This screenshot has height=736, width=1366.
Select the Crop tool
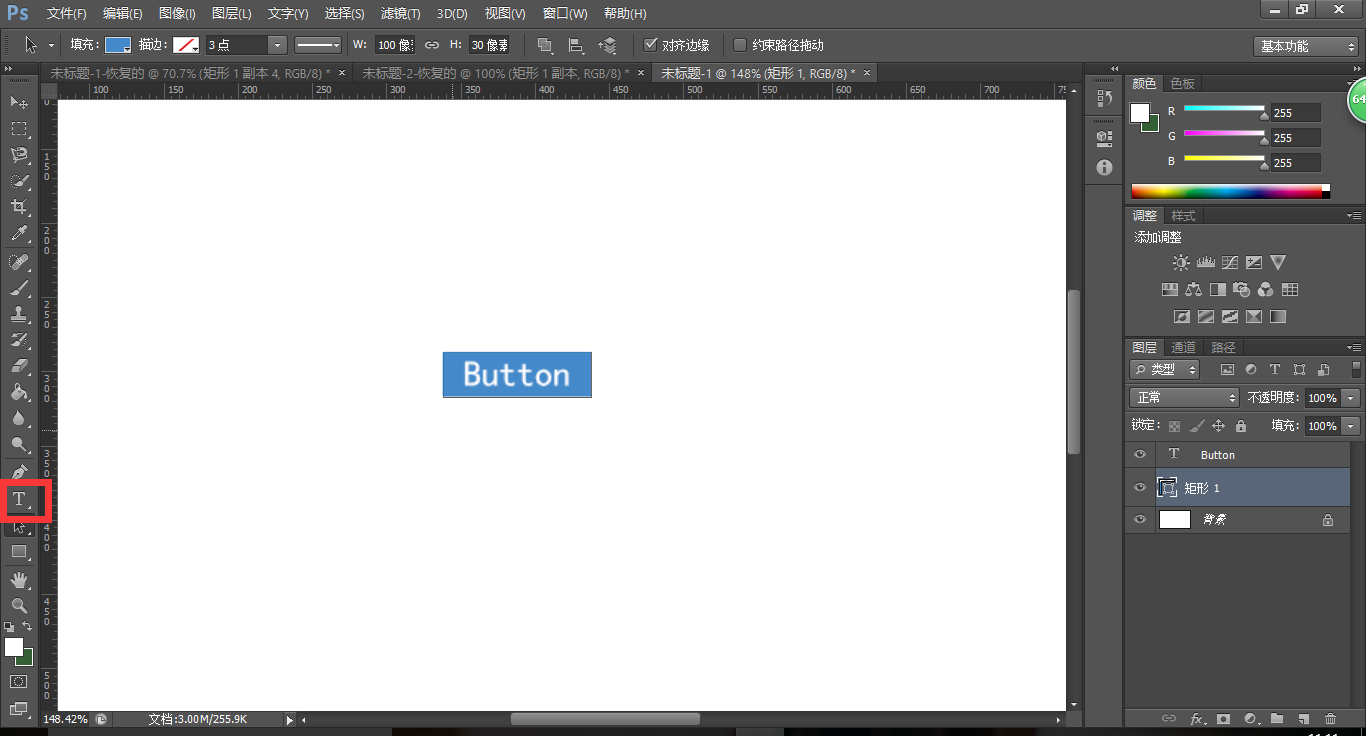20,205
